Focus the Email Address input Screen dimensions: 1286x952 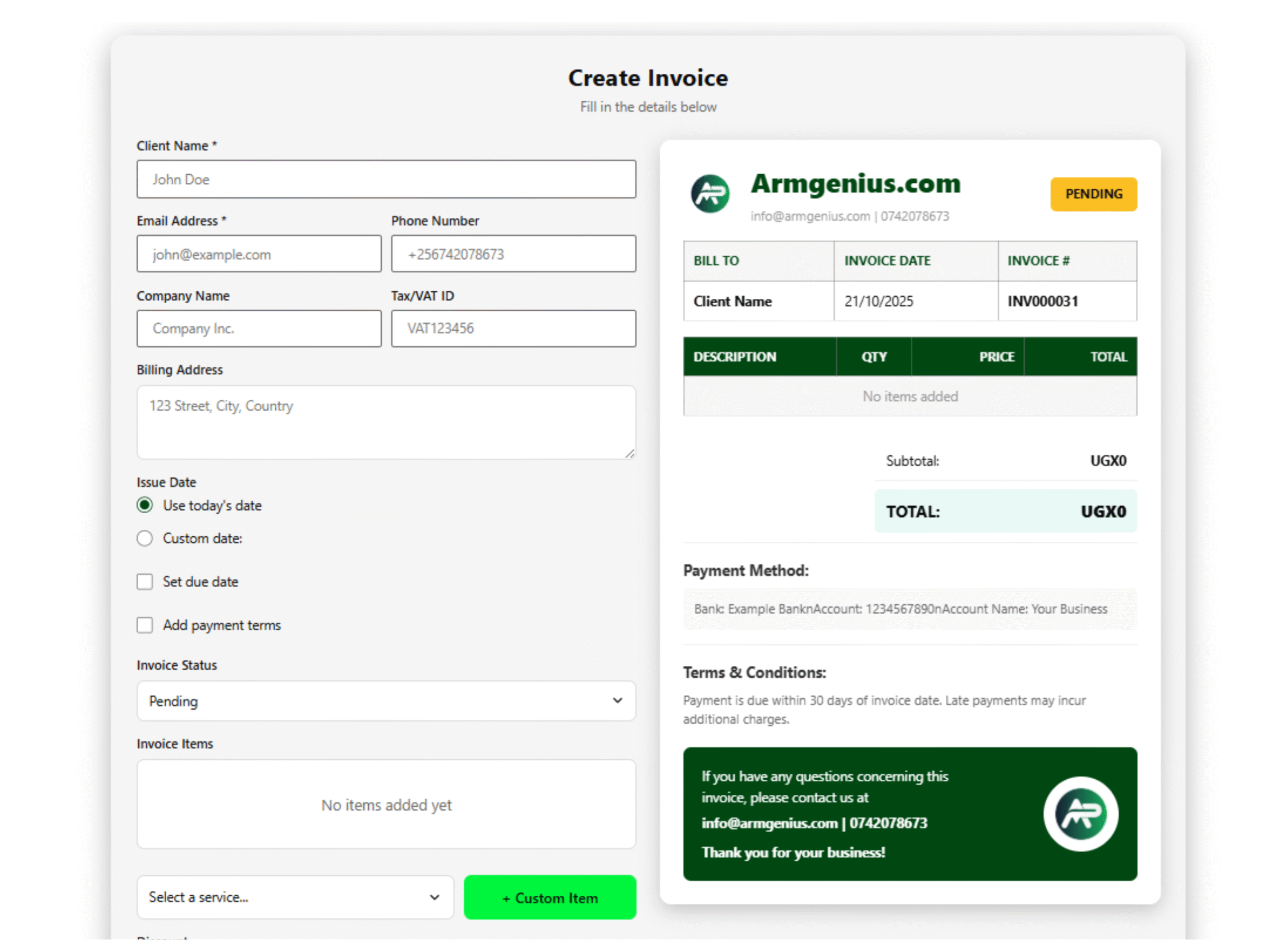(259, 254)
